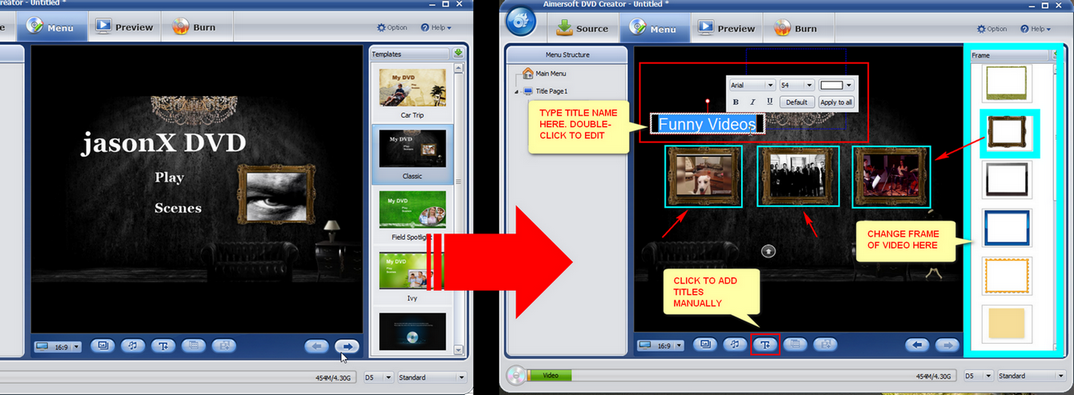Open the font size 54 dropdown
Viewport: 1074px width, 395px height.
797,85
